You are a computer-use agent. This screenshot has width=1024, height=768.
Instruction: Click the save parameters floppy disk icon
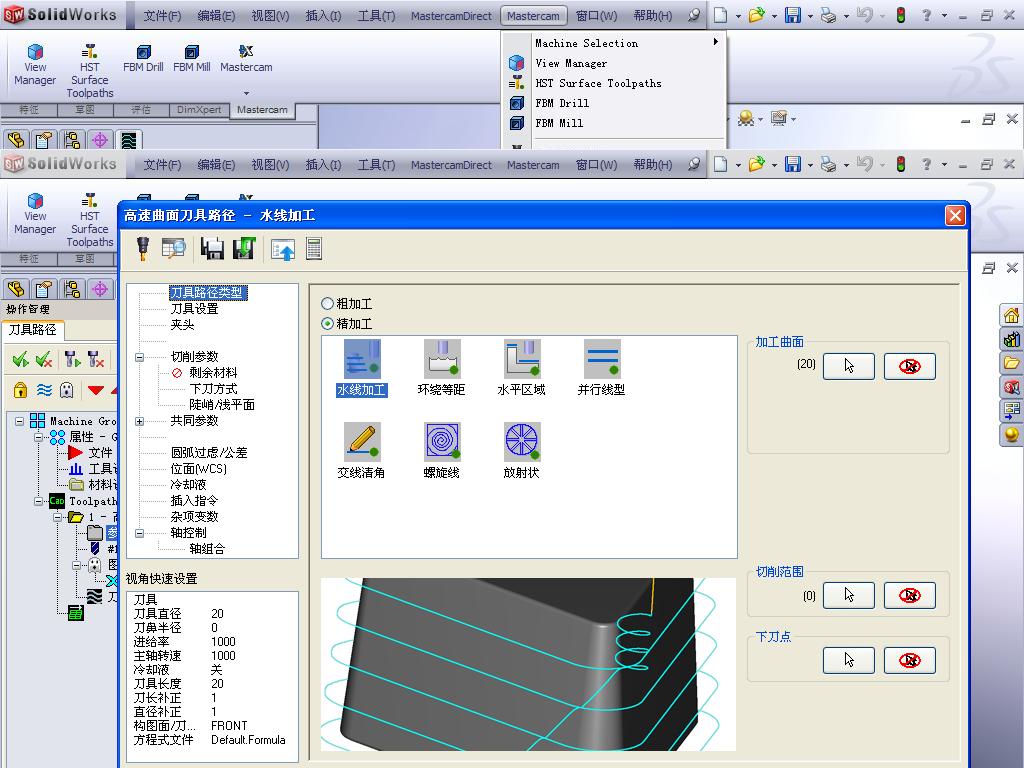[x=212, y=249]
